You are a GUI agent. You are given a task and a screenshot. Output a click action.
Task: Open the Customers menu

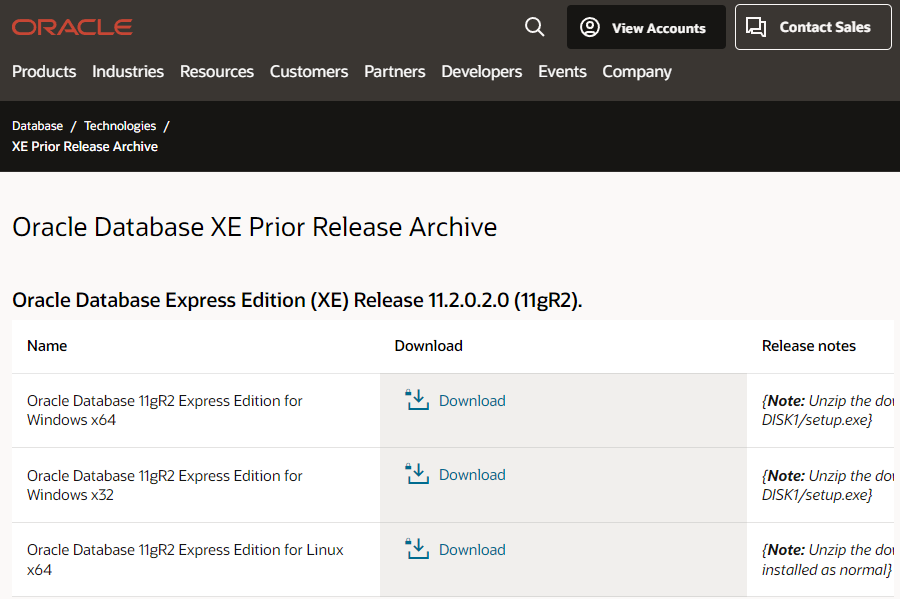[309, 72]
